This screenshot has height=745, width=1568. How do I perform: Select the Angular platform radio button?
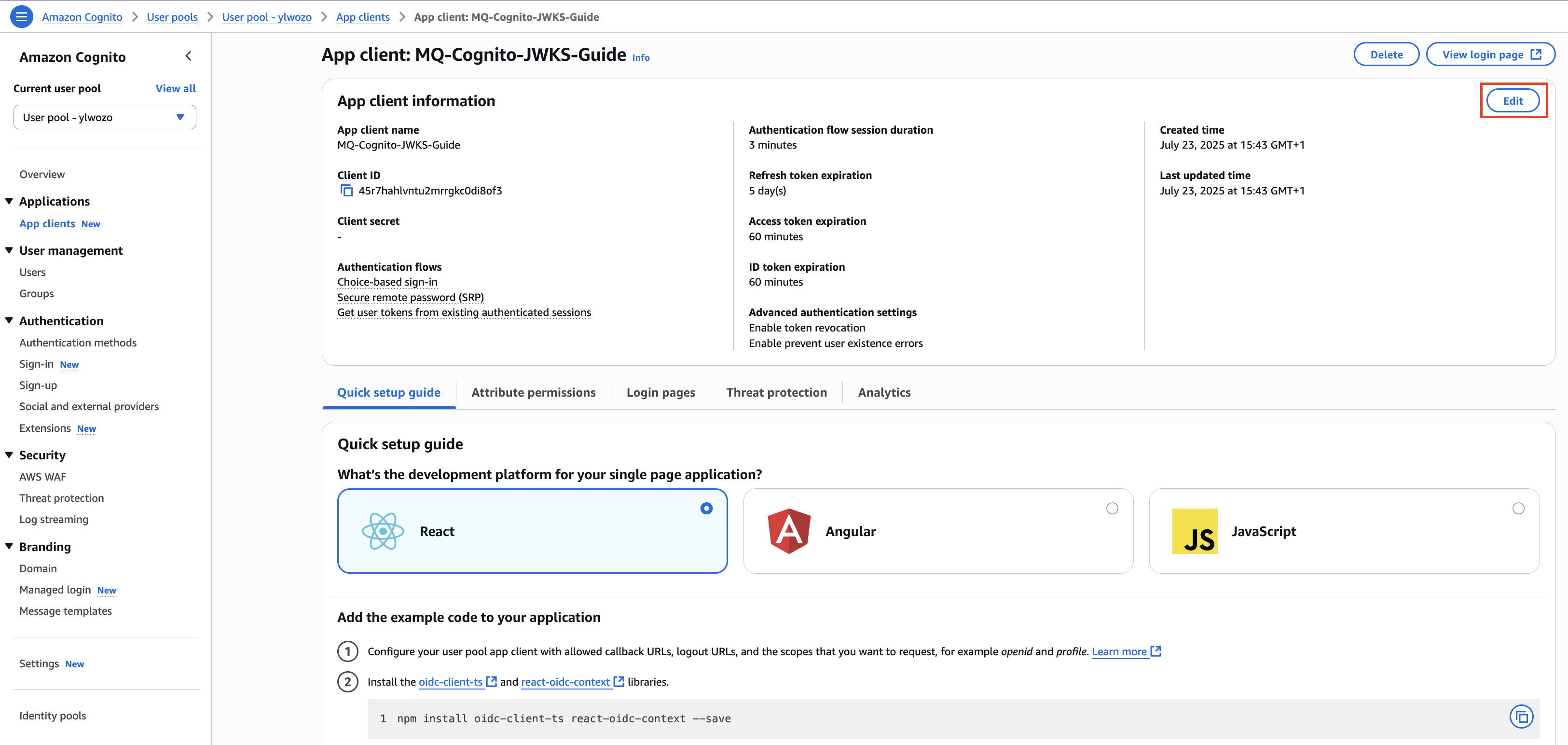1112,508
